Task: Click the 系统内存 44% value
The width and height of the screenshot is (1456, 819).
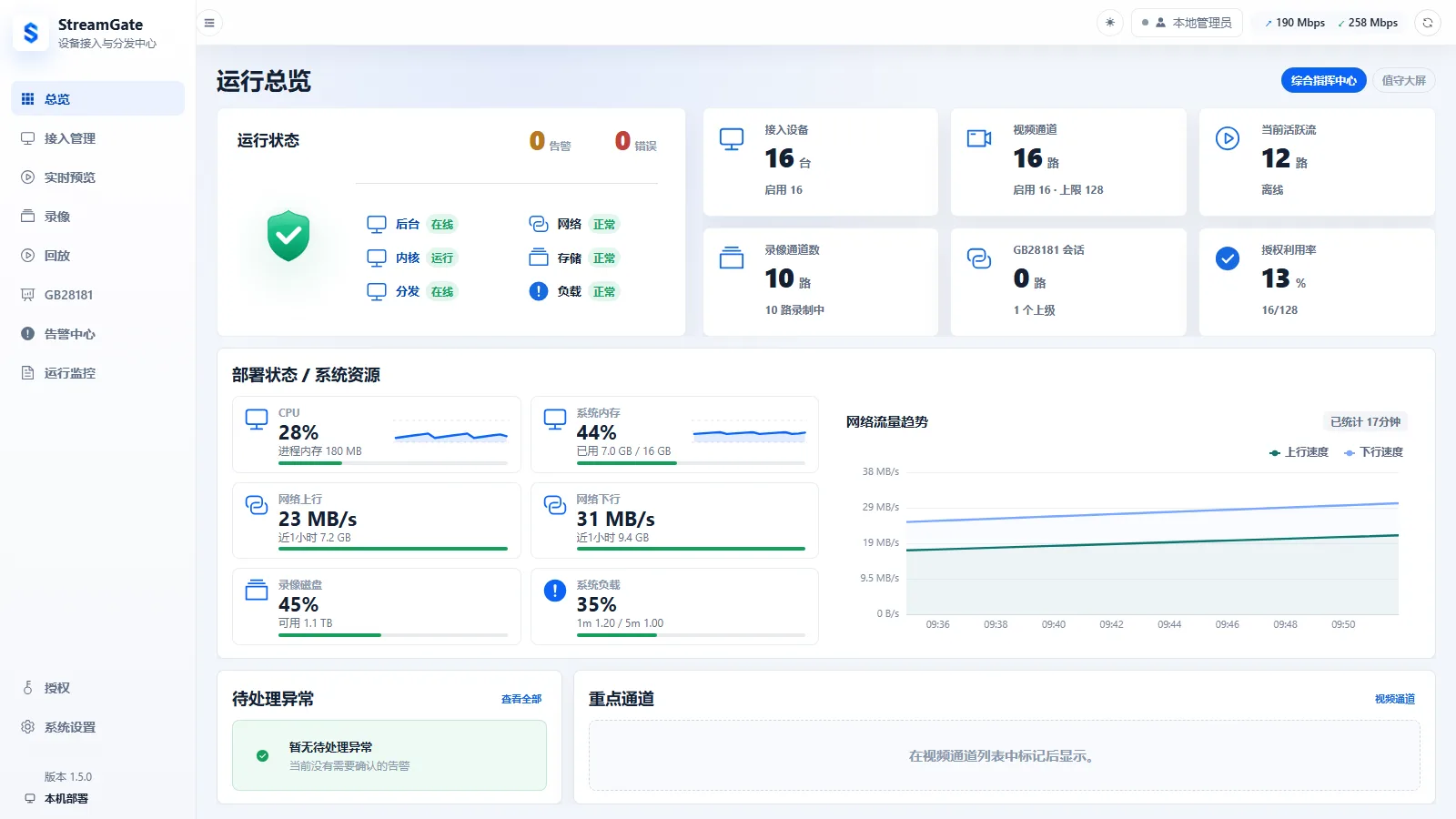Action: [596, 432]
